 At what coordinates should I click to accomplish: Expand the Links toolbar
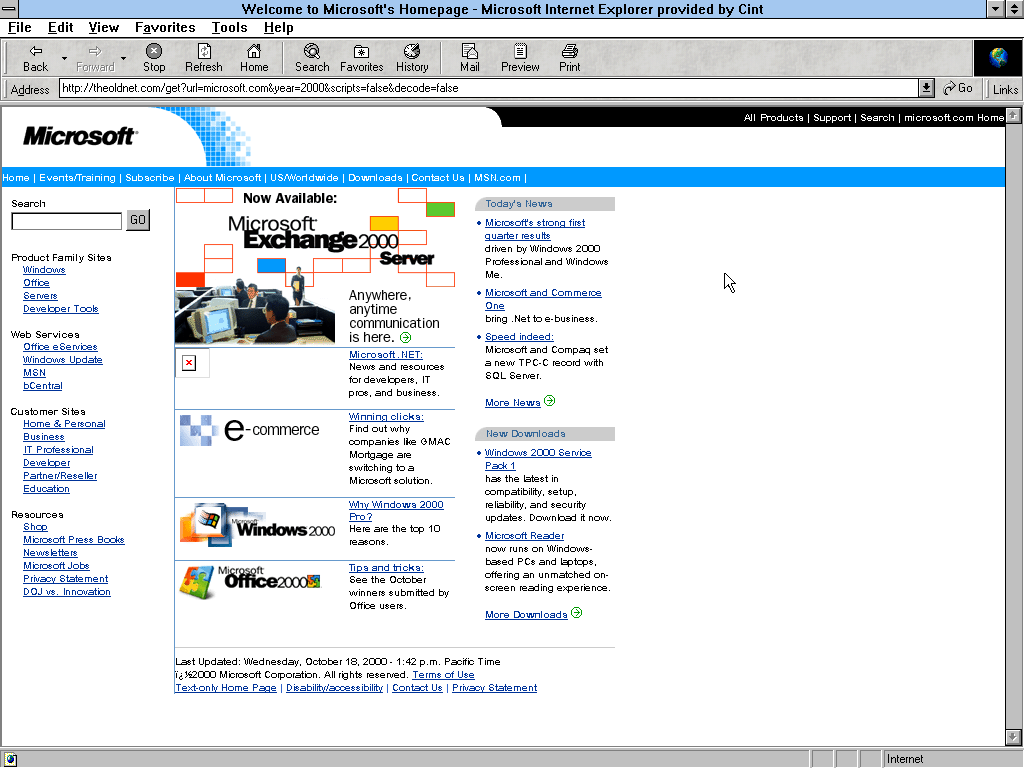pyautogui.click(x=1005, y=89)
